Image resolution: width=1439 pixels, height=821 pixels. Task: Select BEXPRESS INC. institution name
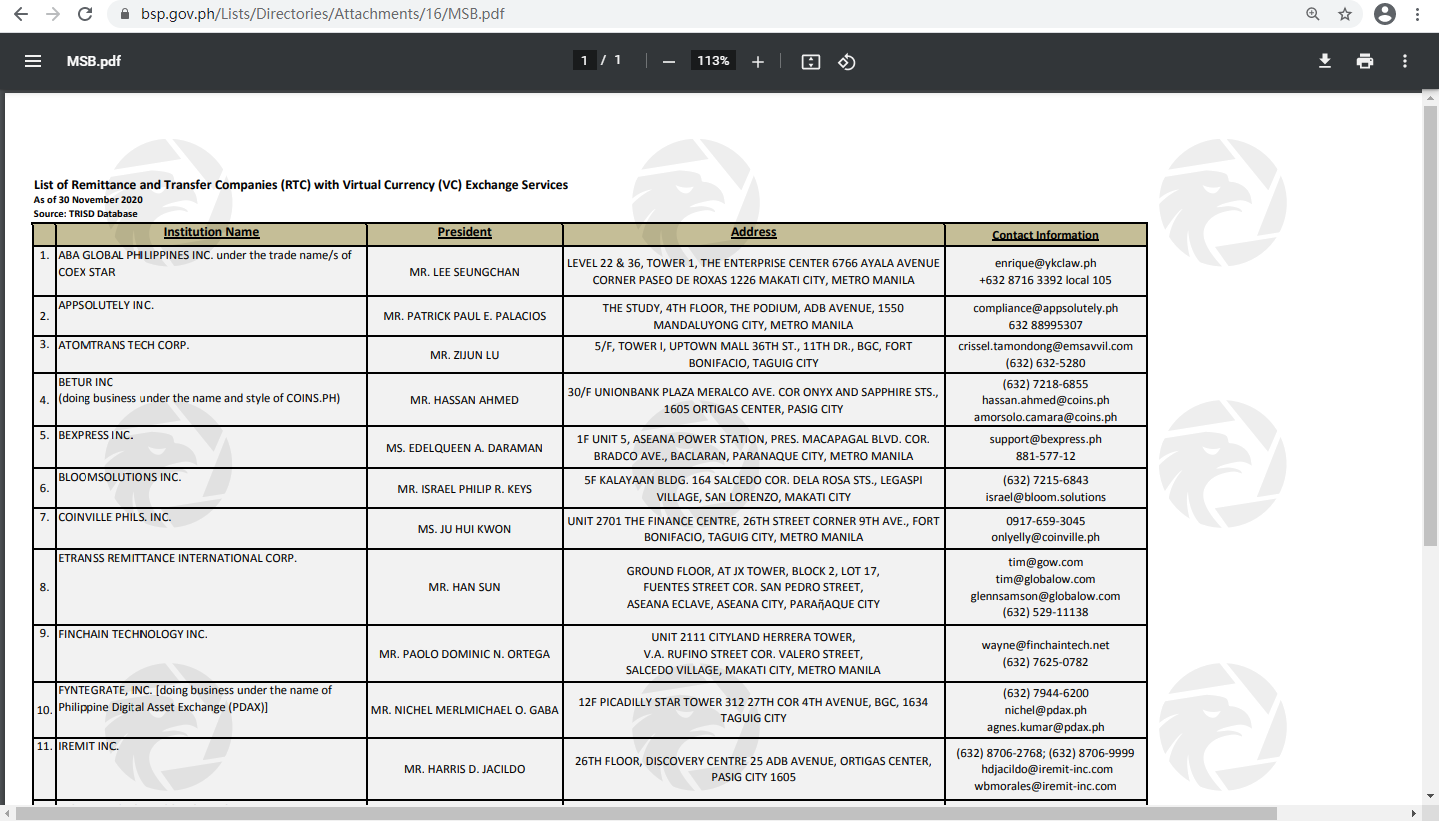tap(96, 436)
